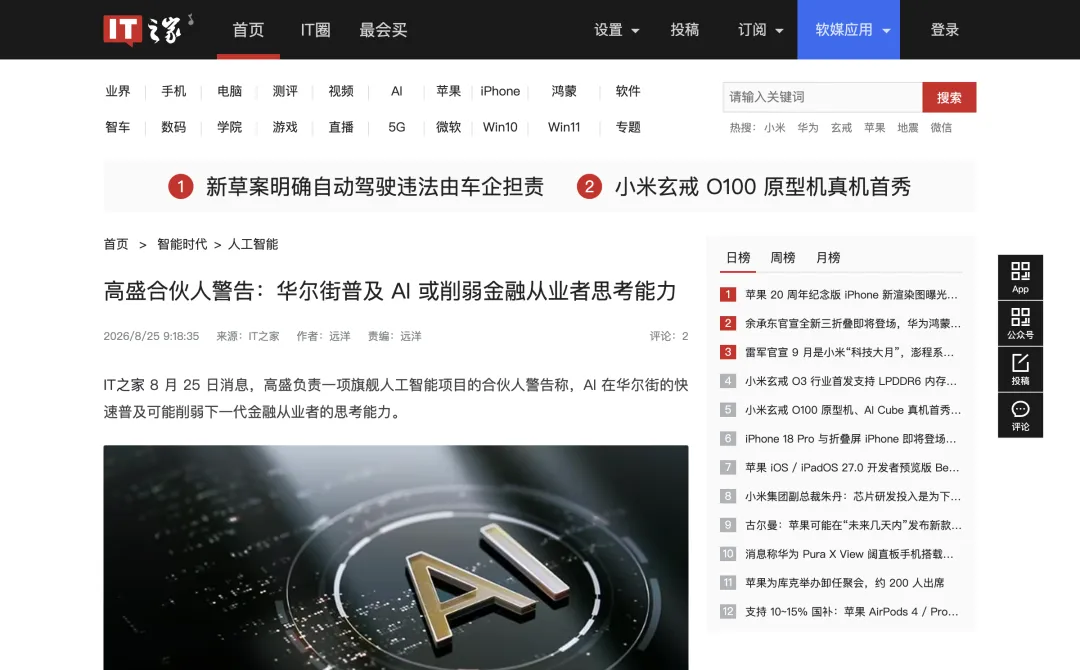Click the AI article cover image
This screenshot has width=1080, height=670.
pyautogui.click(x=396, y=558)
